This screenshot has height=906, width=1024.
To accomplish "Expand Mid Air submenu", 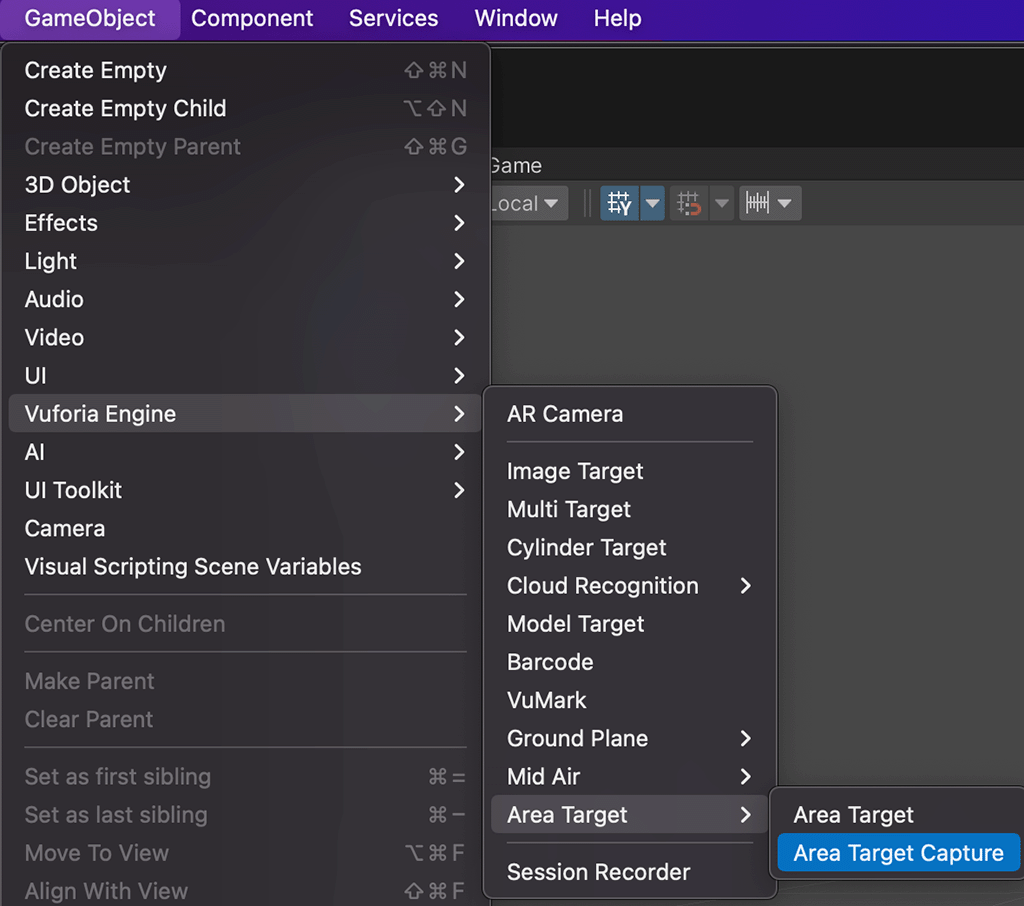I will [630, 777].
